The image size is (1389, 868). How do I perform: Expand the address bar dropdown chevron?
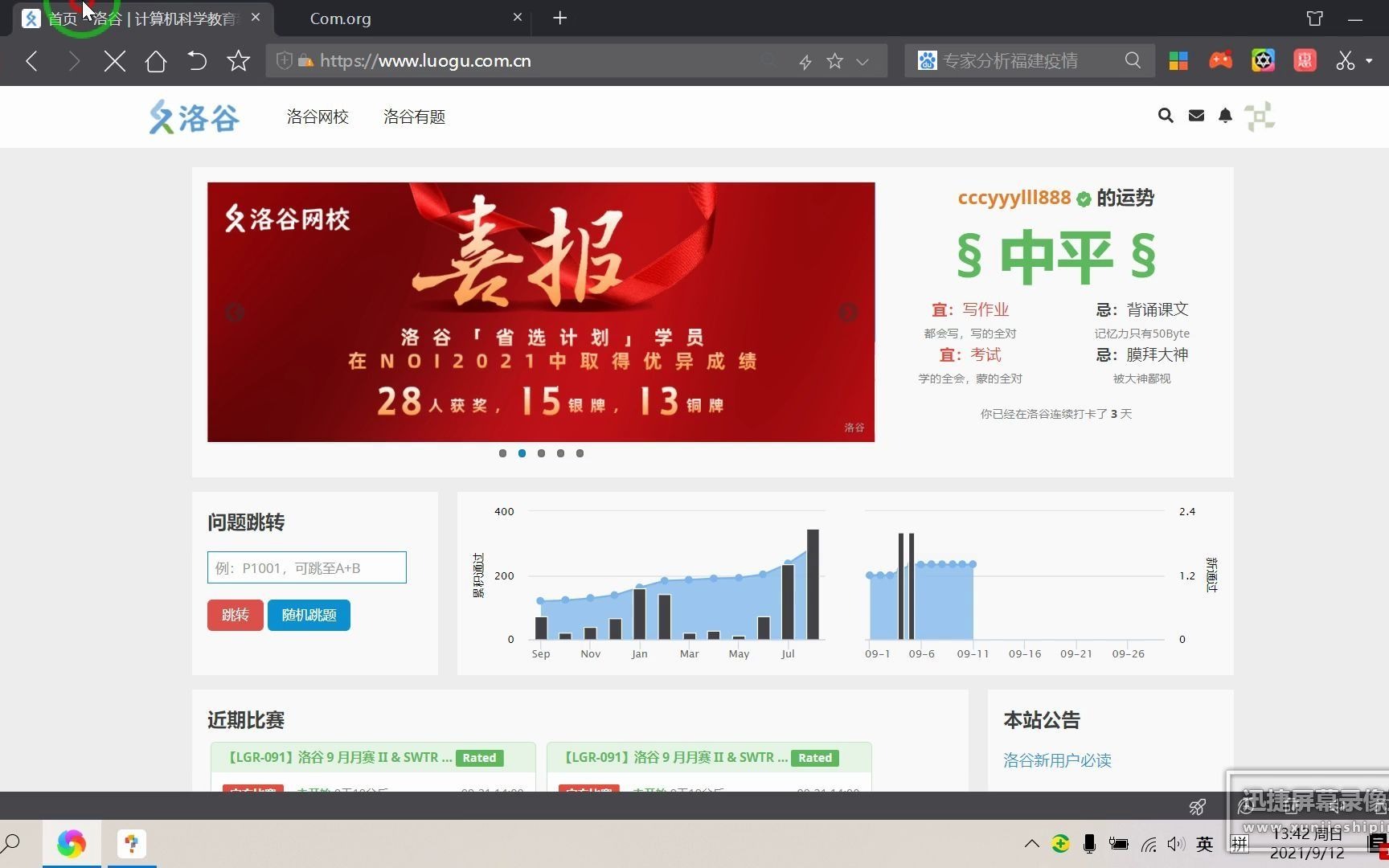point(862,61)
